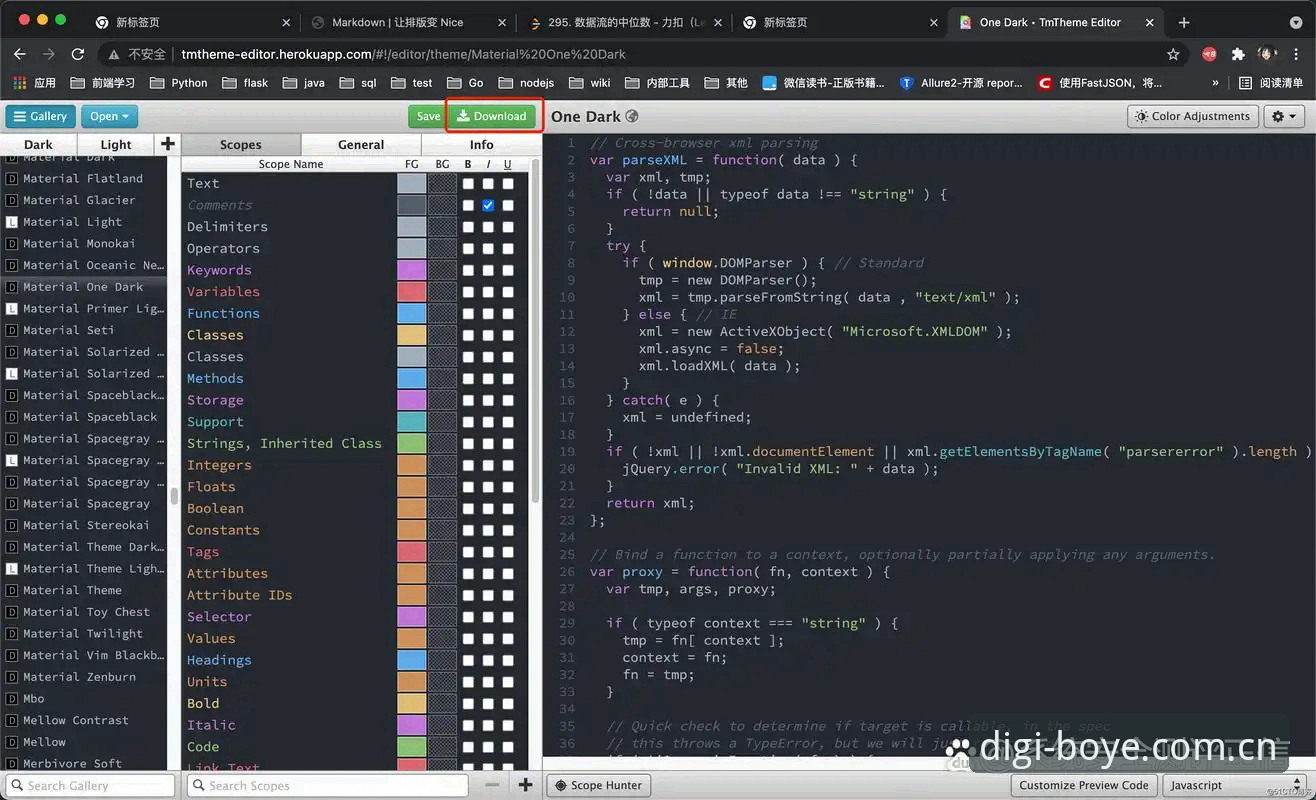
Task: Bookmark page with star icon
Action: point(1173,54)
